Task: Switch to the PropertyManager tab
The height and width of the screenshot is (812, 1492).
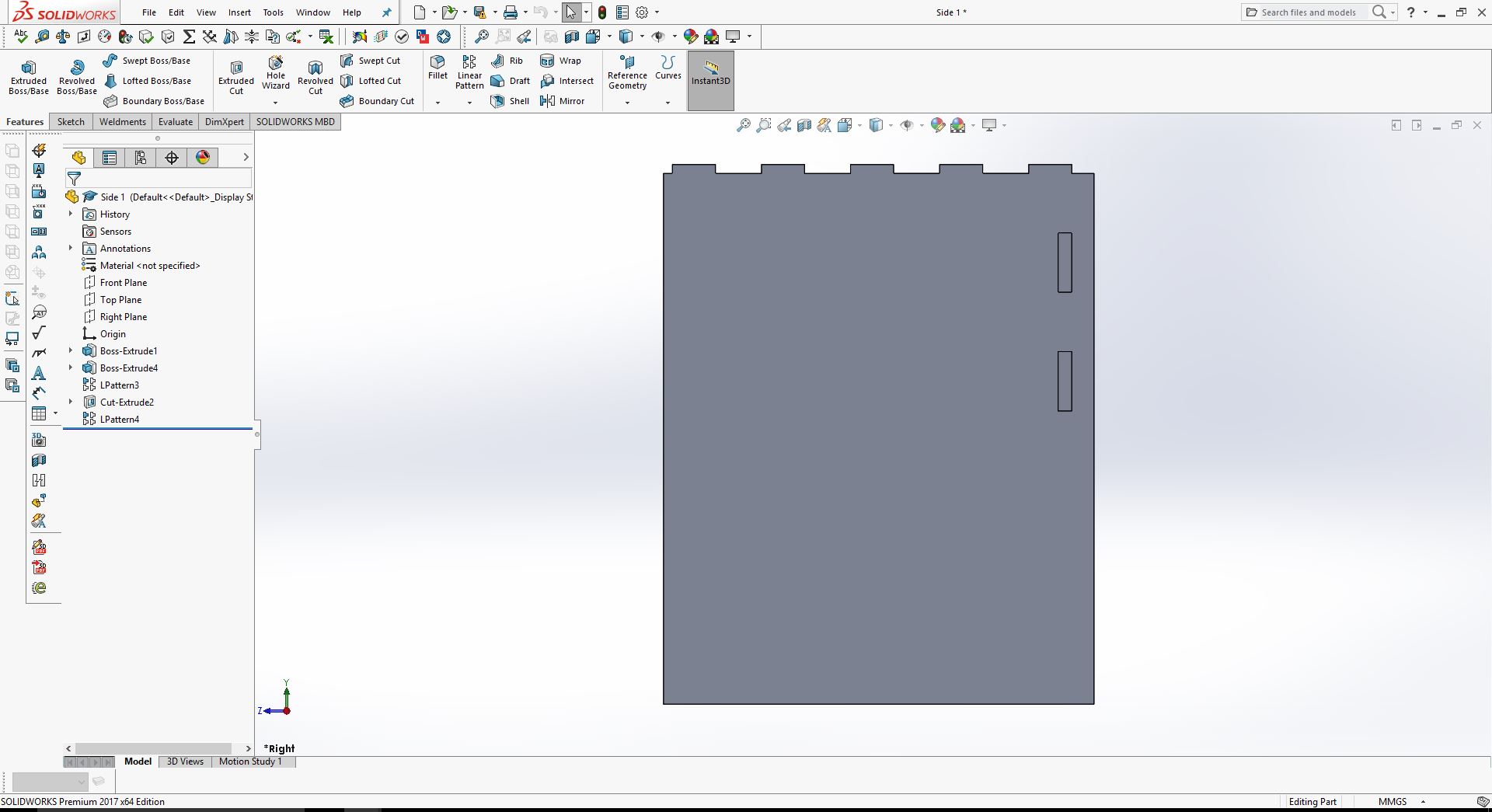Action: [x=110, y=158]
